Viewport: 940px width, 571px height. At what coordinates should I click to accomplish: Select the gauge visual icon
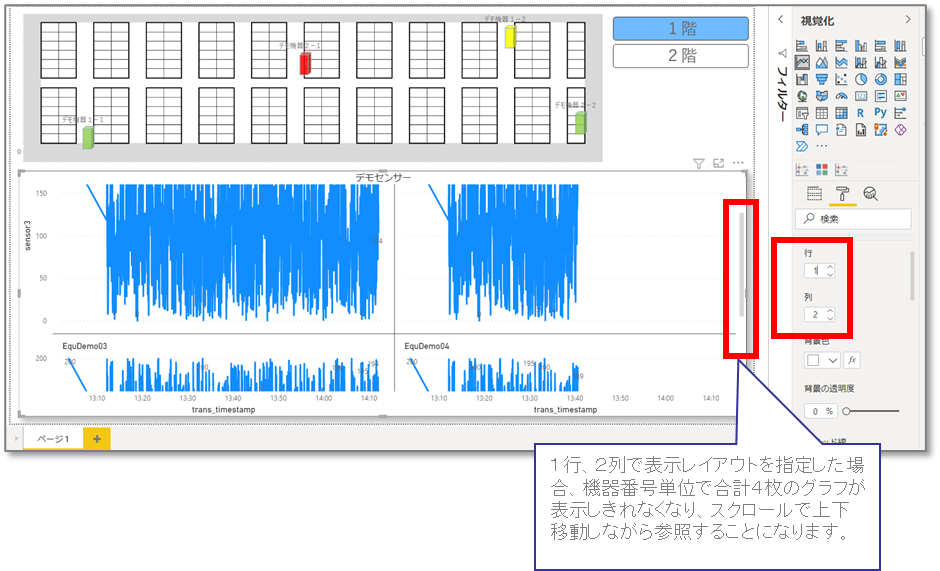(x=841, y=96)
